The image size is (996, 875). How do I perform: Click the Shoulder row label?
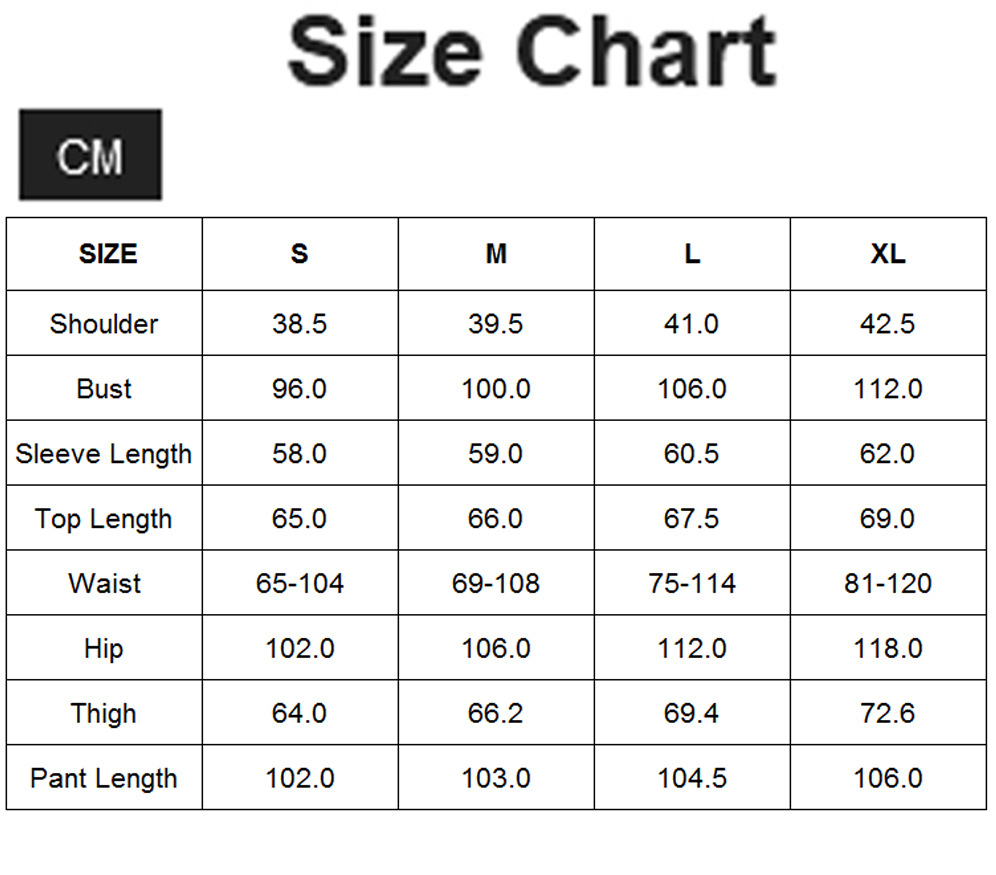tap(104, 324)
